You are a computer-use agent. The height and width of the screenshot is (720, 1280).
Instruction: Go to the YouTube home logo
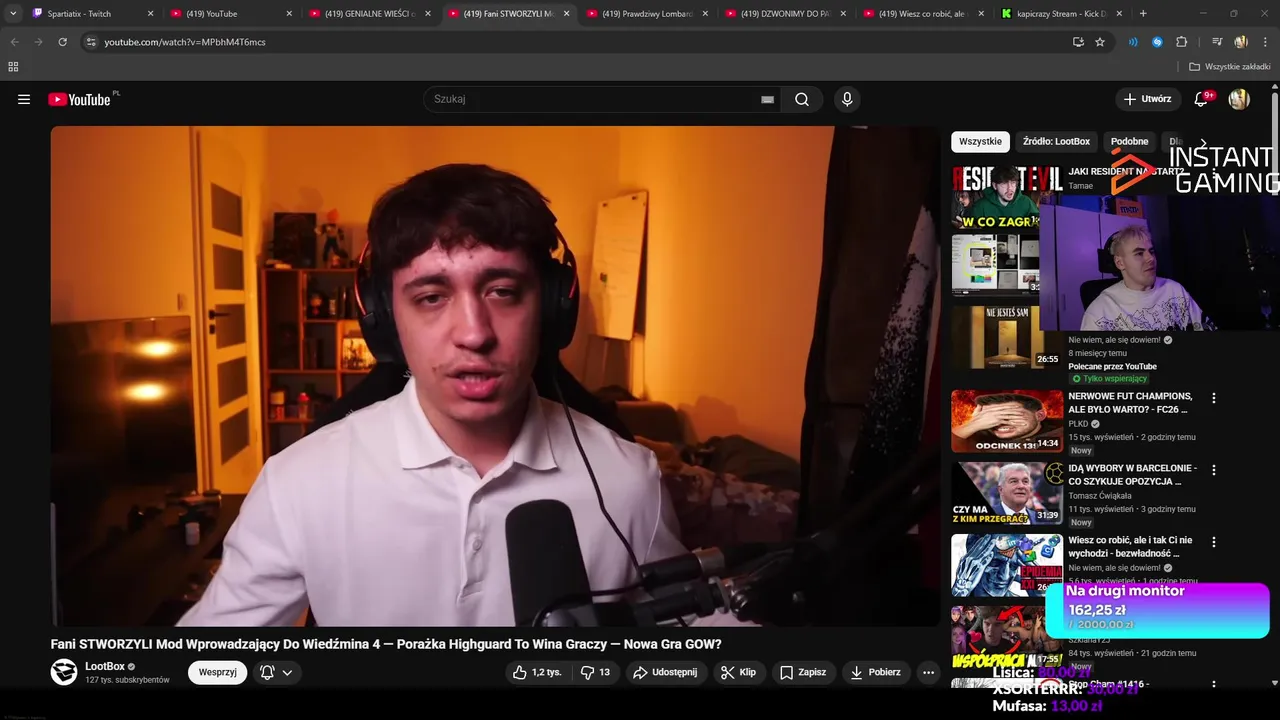[79, 99]
